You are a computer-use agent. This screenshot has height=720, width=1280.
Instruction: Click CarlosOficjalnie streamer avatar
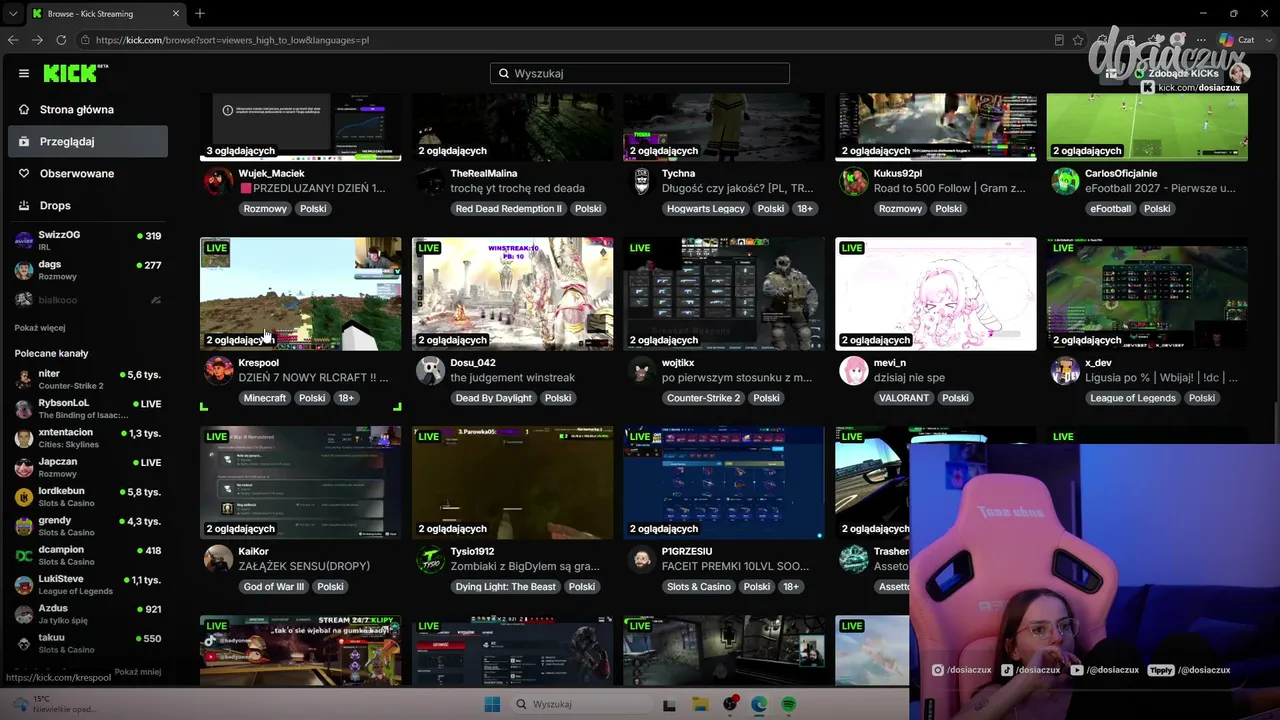click(x=1065, y=182)
